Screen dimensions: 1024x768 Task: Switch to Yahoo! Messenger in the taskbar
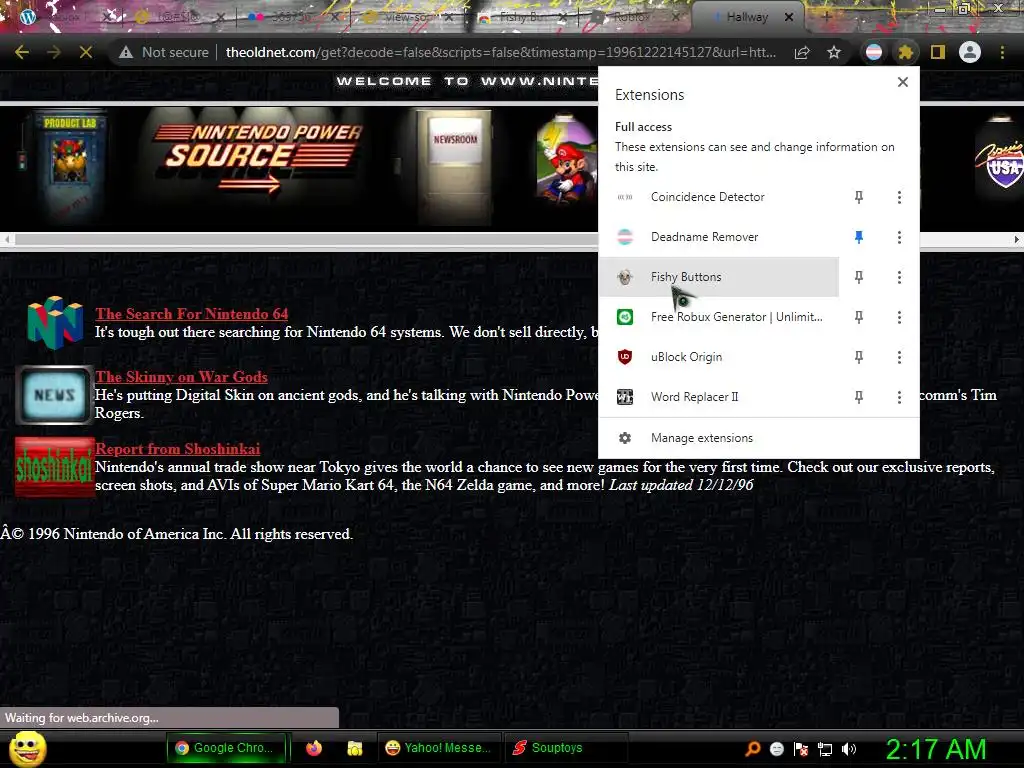click(439, 748)
